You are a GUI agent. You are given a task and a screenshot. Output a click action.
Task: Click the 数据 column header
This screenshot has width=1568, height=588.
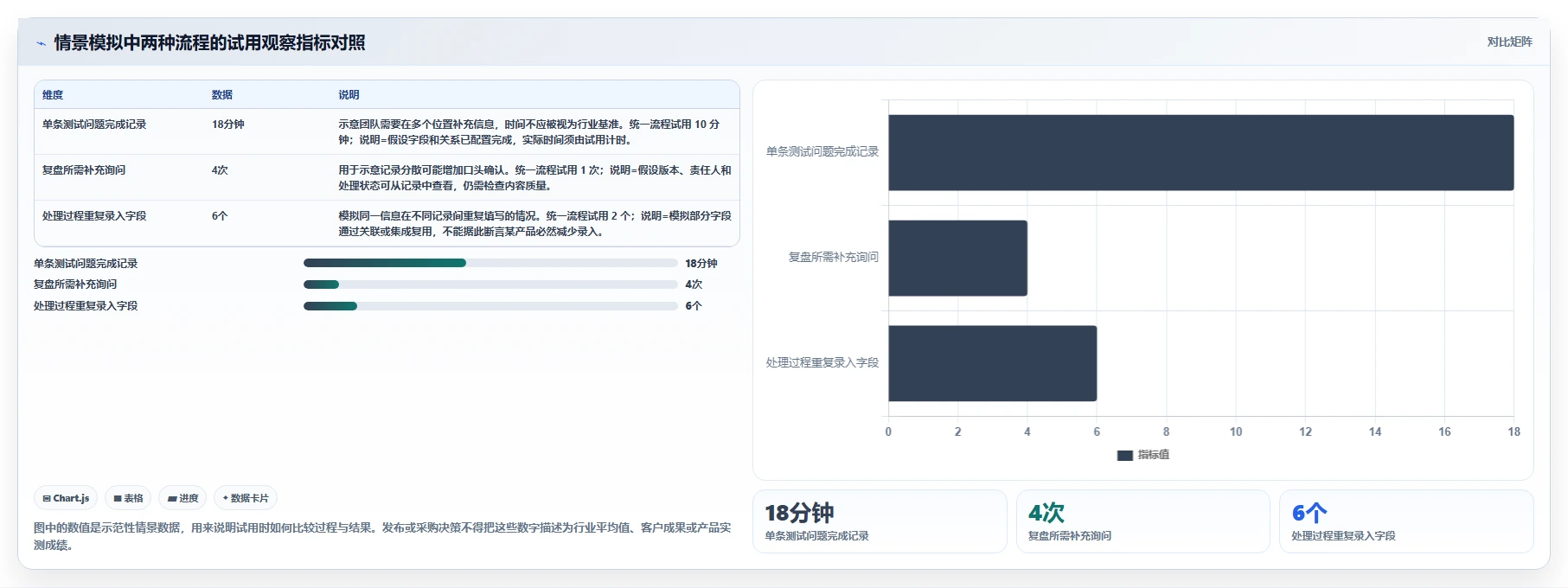pos(222,95)
